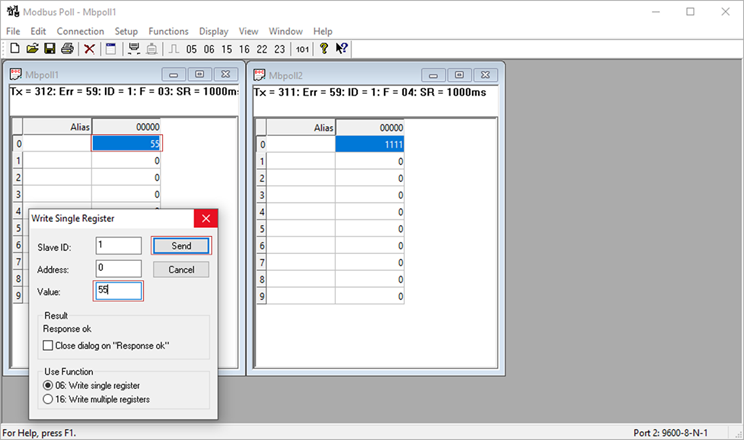Open the Help menu
Screen dimensions: 744x440
[x=323, y=31]
